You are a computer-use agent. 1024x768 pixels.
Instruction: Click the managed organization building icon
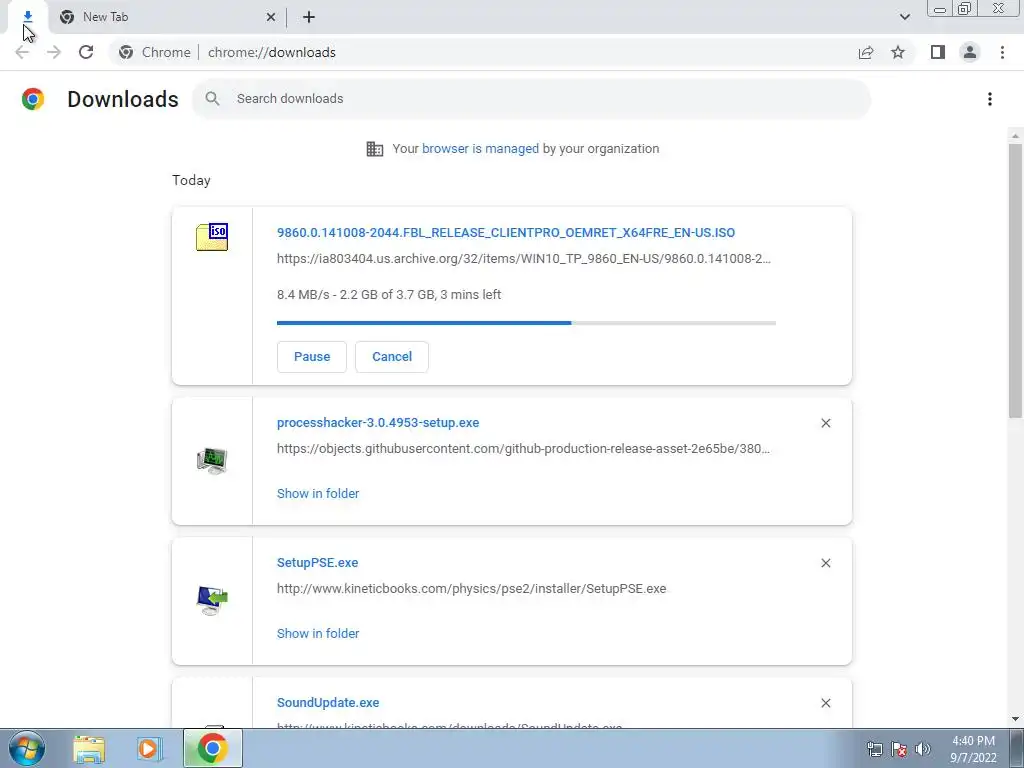click(375, 149)
